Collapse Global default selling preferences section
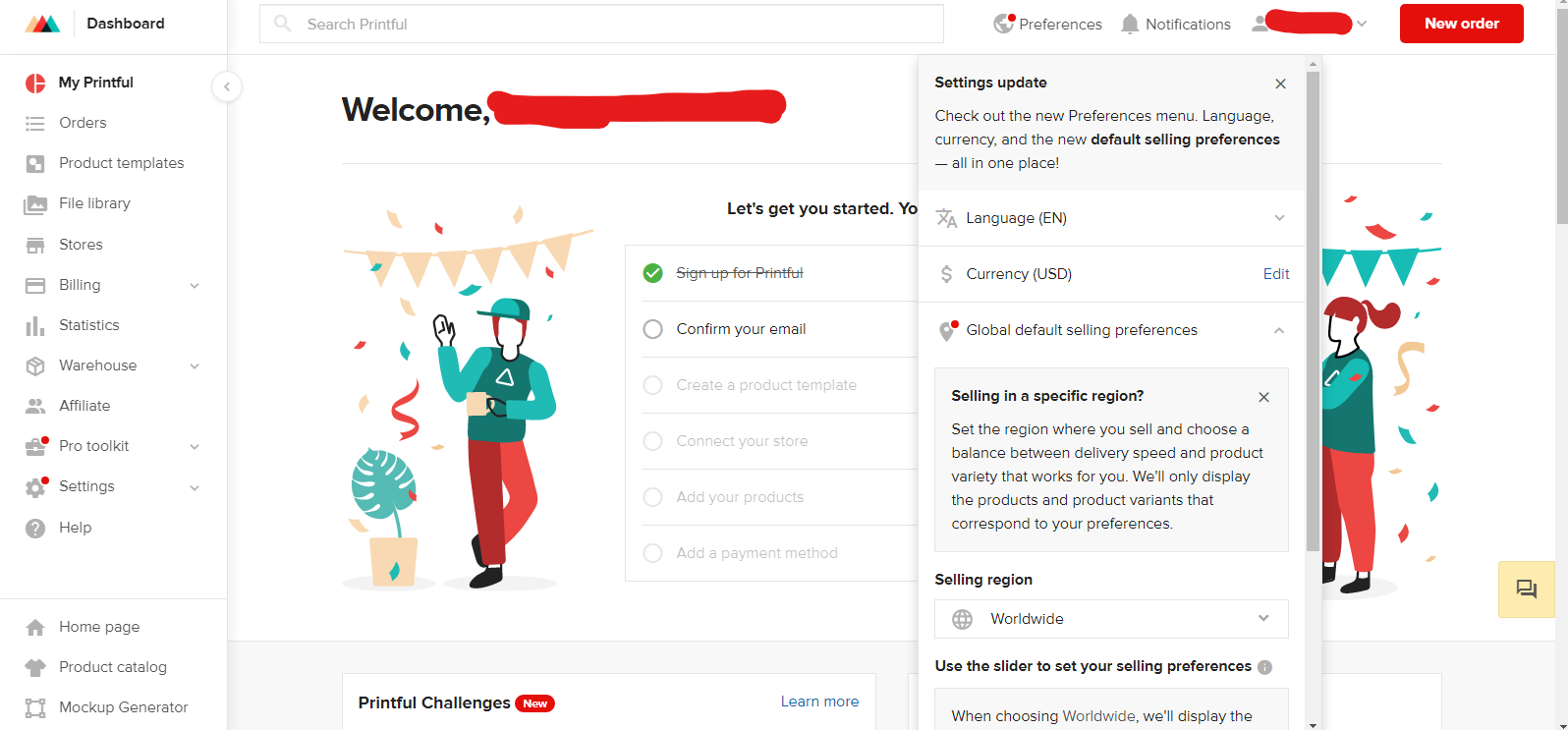Viewport: 1568px width, 730px height. [1279, 330]
